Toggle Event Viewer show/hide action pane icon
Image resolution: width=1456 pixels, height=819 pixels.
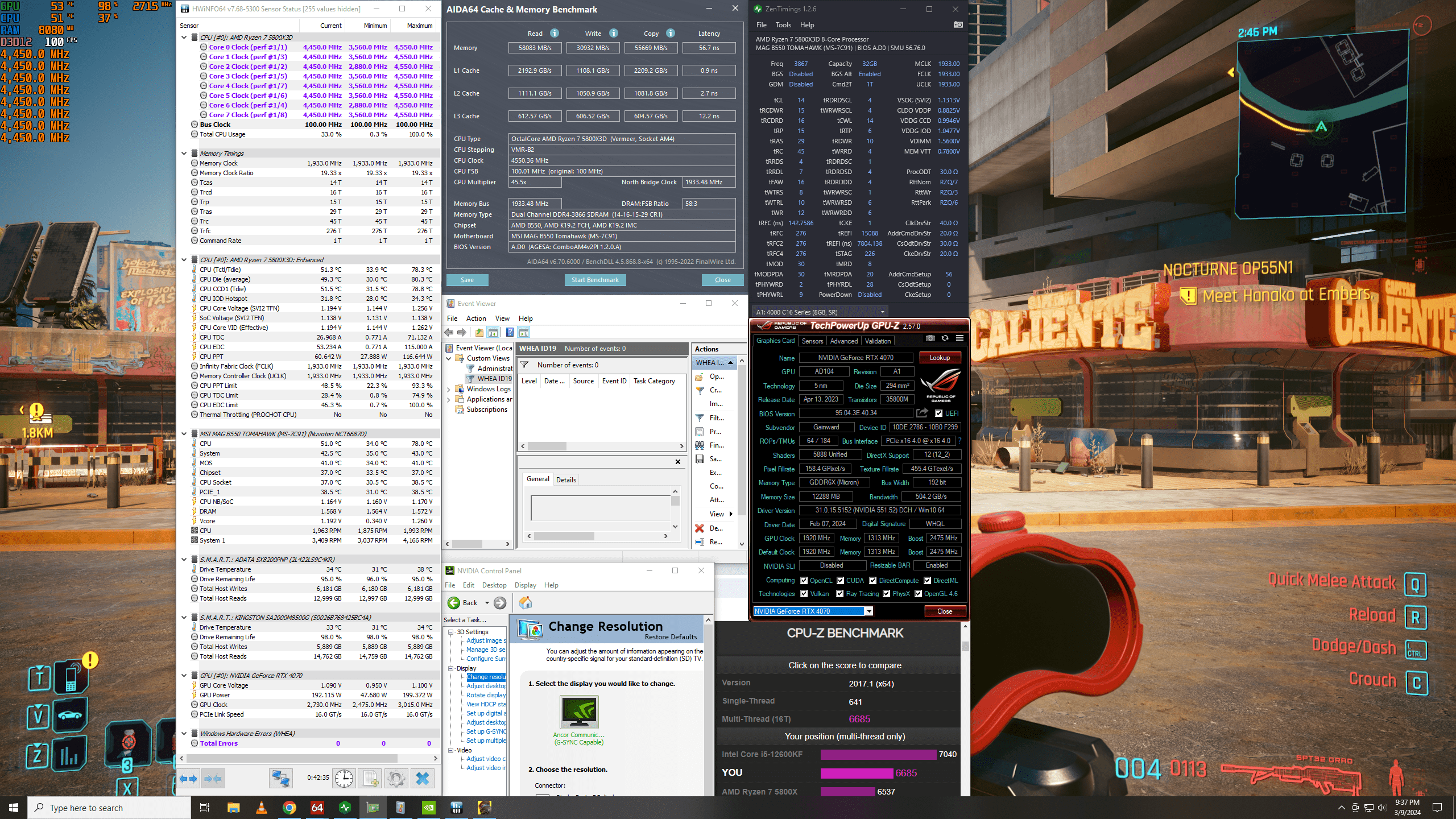(x=524, y=332)
